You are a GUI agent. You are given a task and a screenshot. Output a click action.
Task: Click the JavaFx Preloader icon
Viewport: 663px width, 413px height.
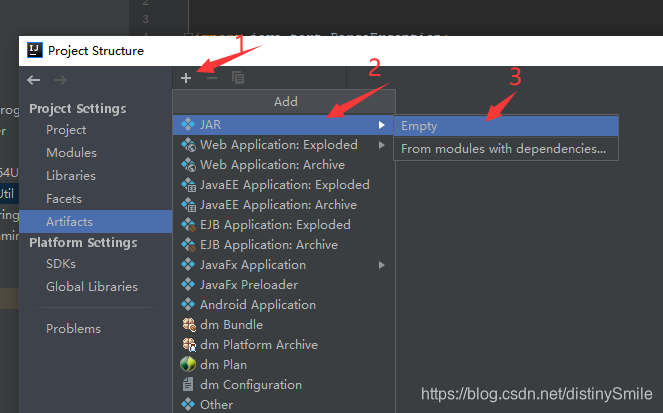[188, 284]
